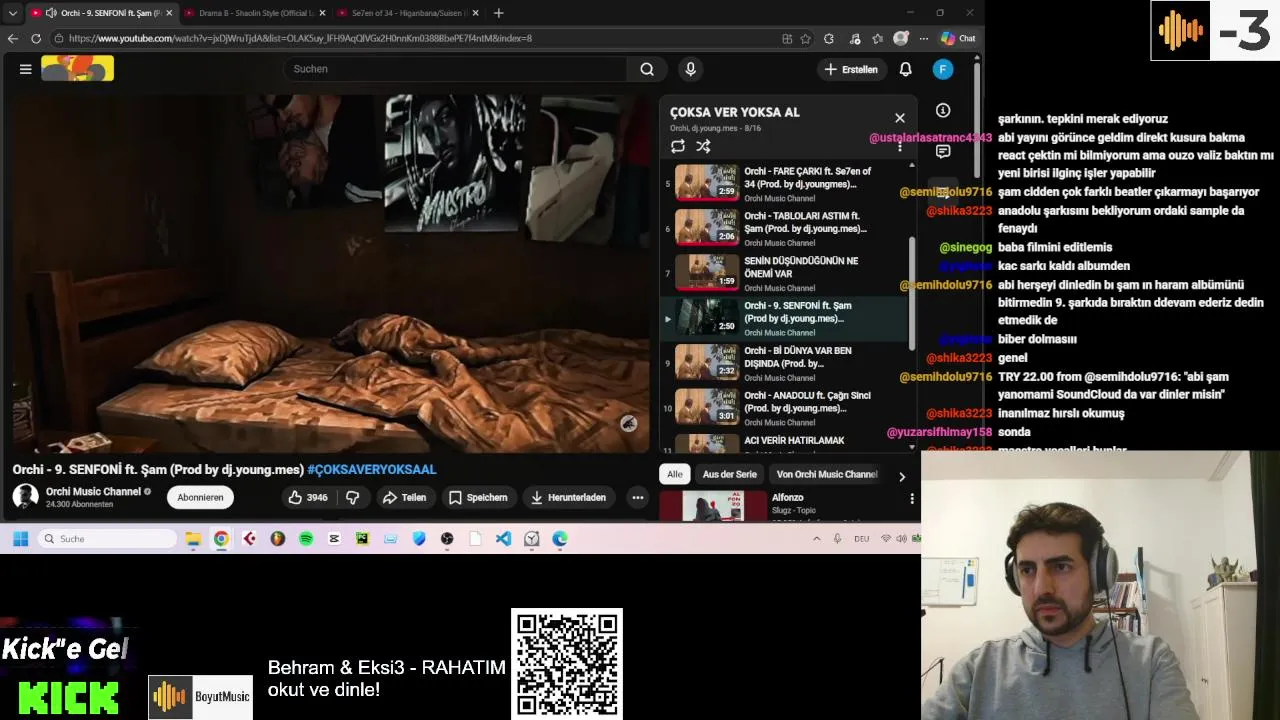Image resolution: width=1280 pixels, height=720 pixels.
Task: Open Windows Start menu
Action: pyautogui.click(x=20, y=538)
